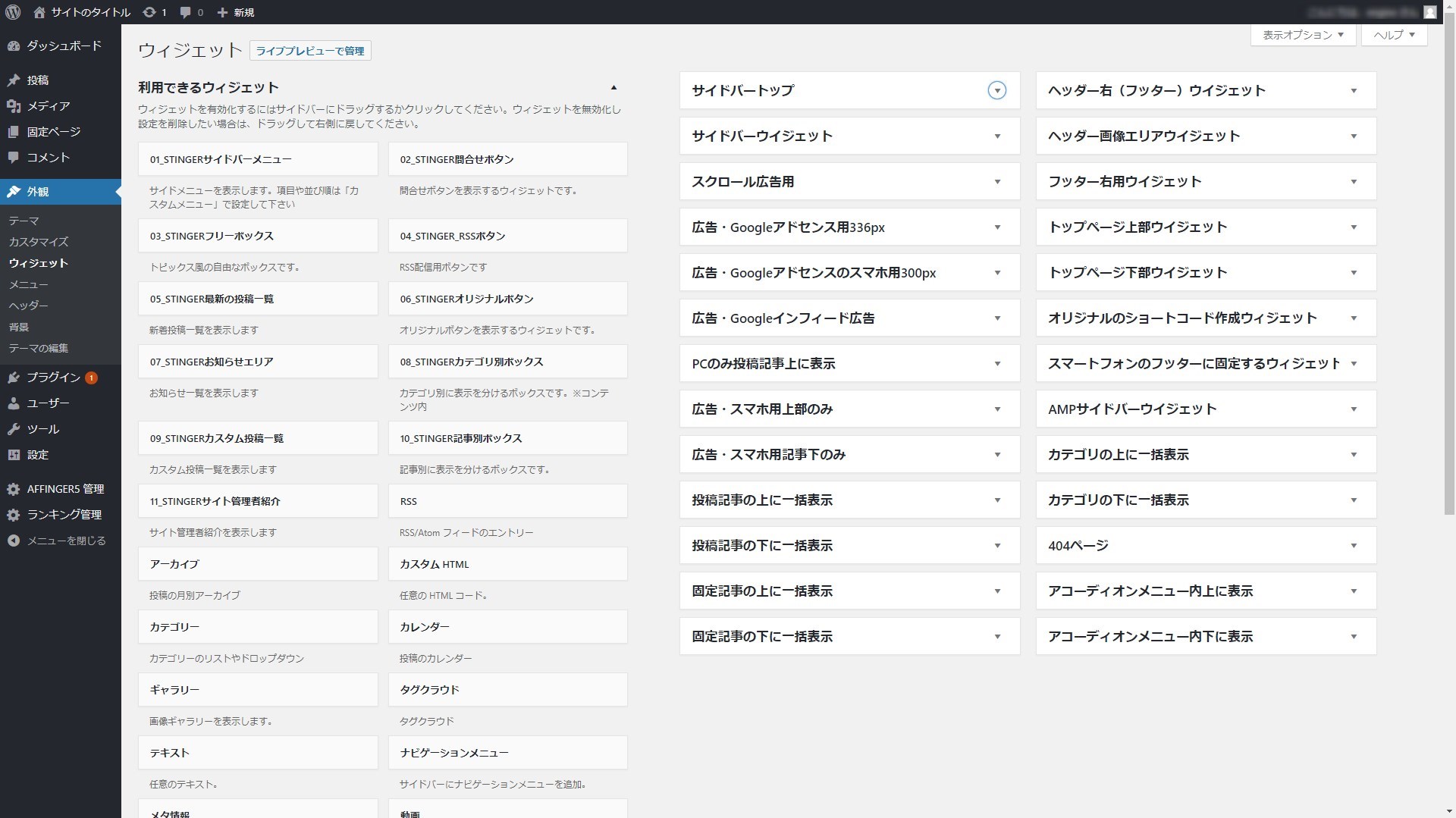Expand the トップページ上部ウイジェット area

1354,227
